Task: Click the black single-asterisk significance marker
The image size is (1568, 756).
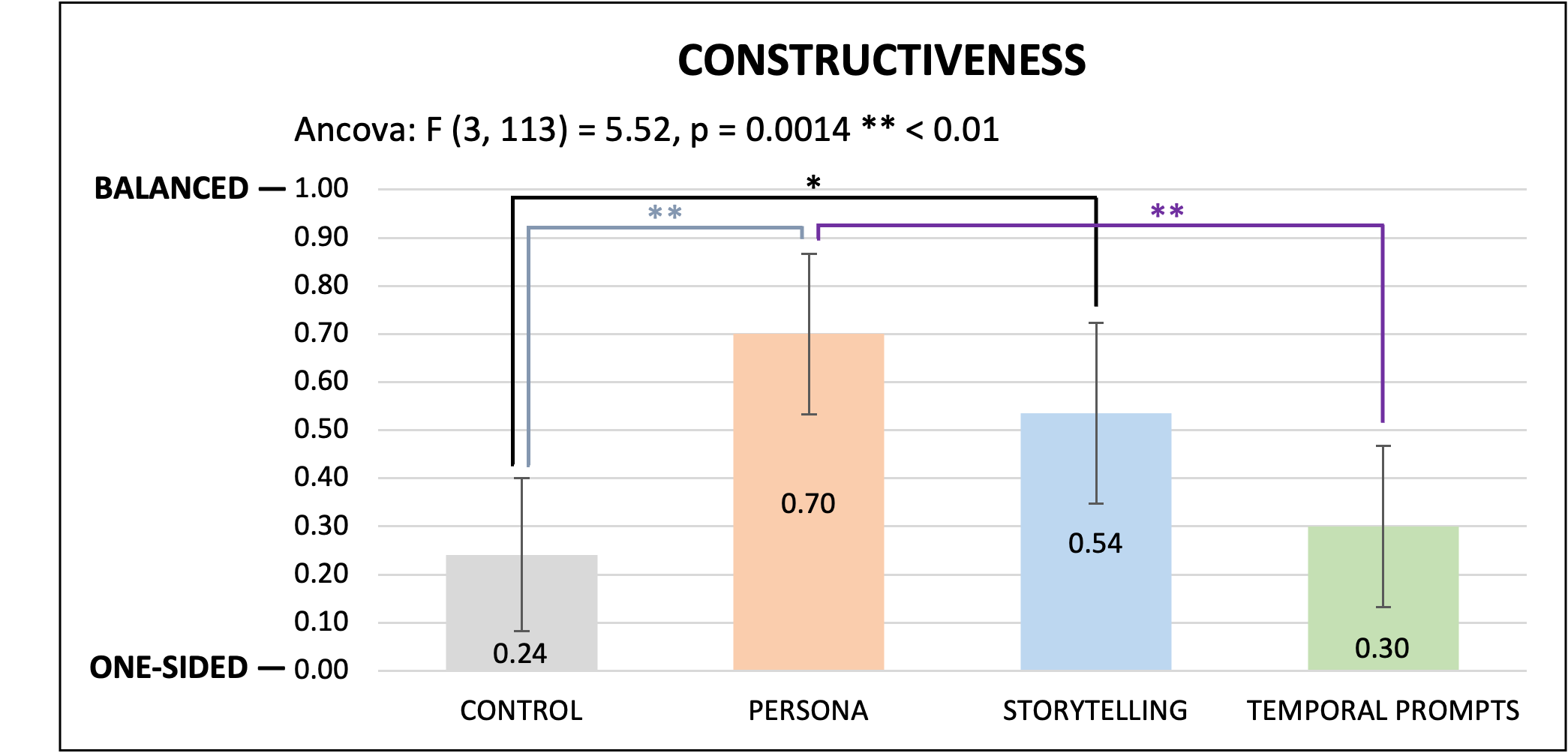Action: (x=813, y=183)
